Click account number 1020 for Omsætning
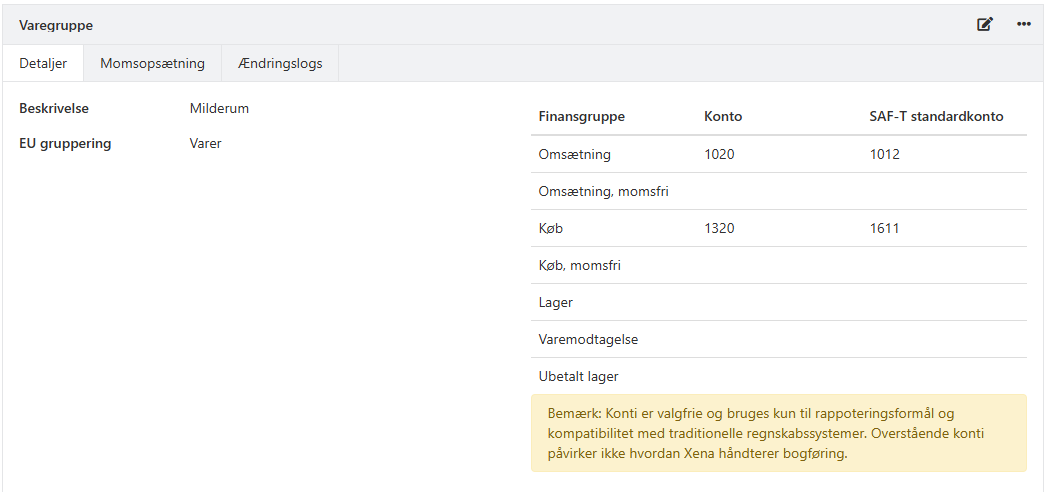The image size is (1046, 492). (719, 155)
